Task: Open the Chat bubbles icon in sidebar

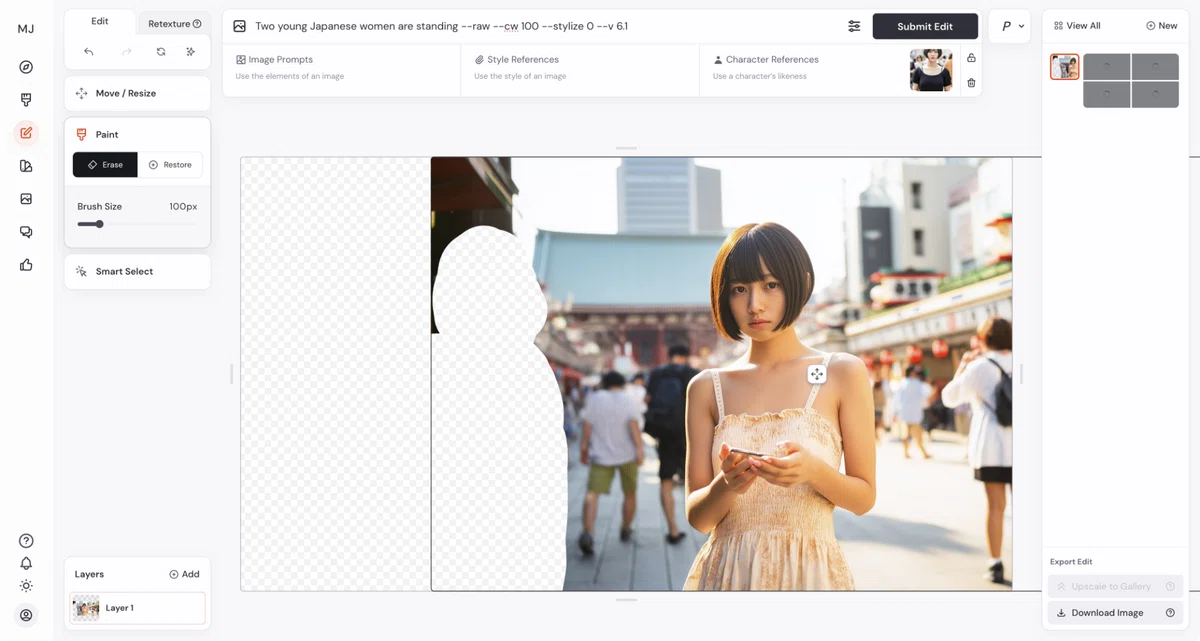Action: point(26,232)
